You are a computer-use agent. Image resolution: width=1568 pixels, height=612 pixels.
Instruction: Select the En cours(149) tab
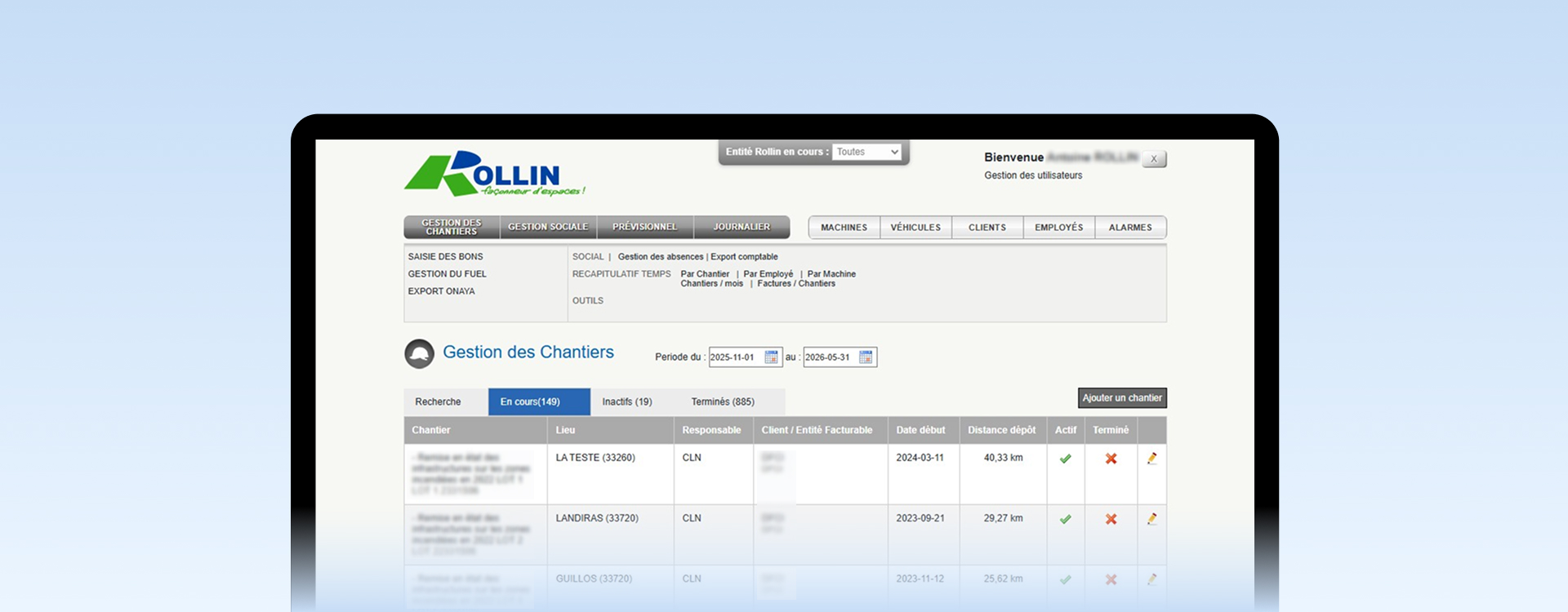tap(539, 402)
